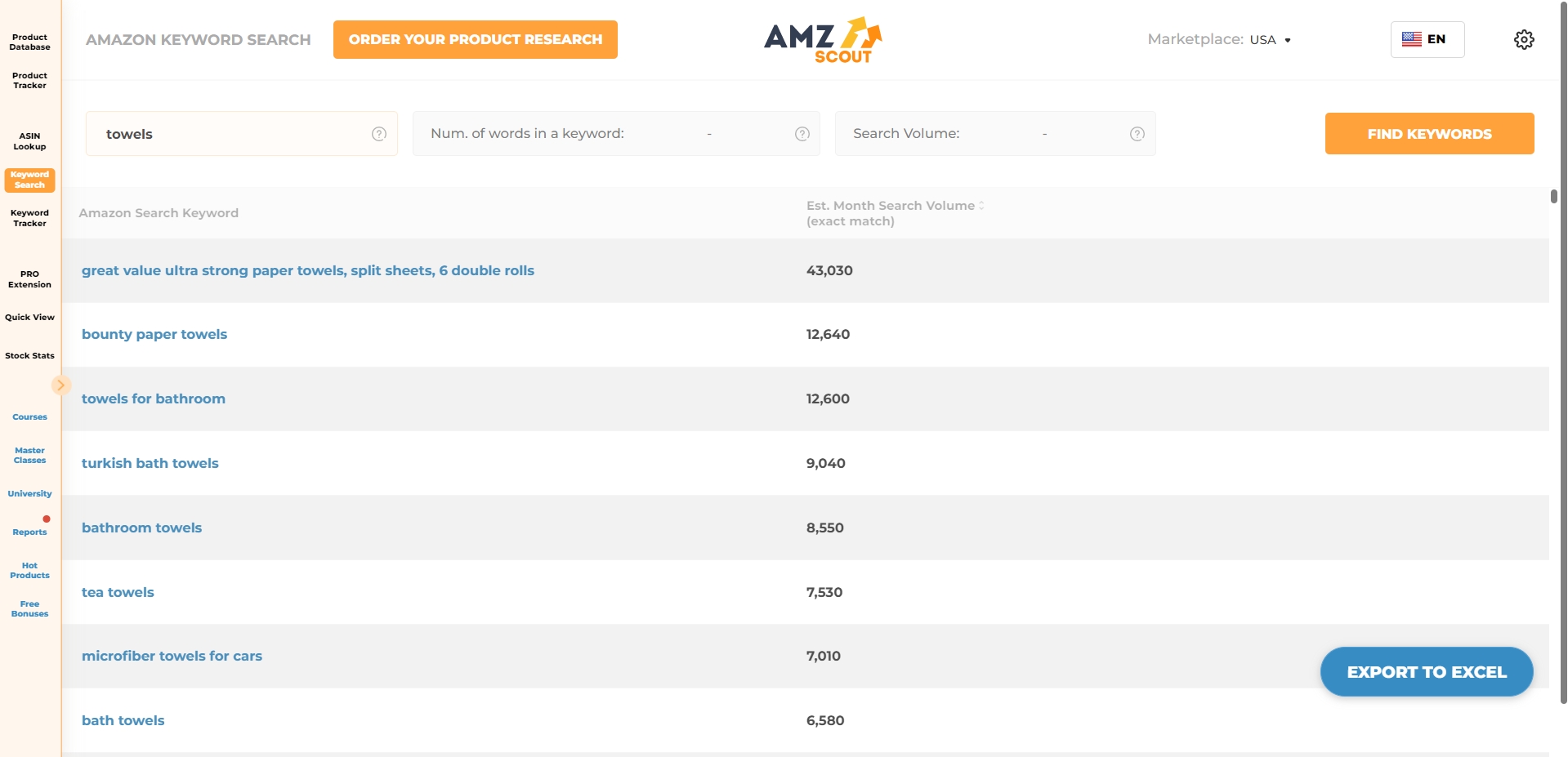Viewport: 1568px width, 757px height.
Task: Select the 43,030 search volume value
Action: [829, 270]
